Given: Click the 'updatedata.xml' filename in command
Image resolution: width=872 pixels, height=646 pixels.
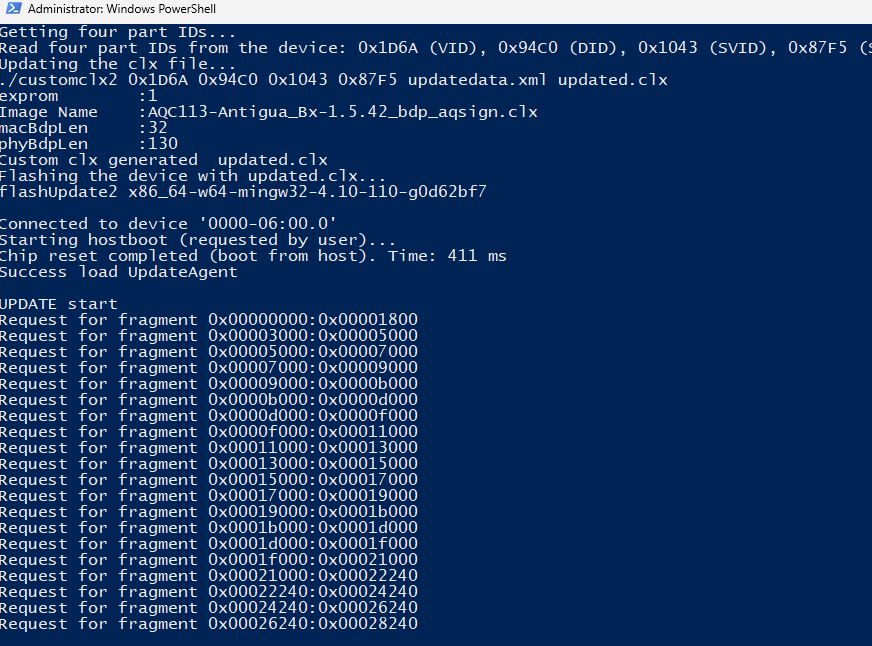Looking at the screenshot, I should point(478,80).
